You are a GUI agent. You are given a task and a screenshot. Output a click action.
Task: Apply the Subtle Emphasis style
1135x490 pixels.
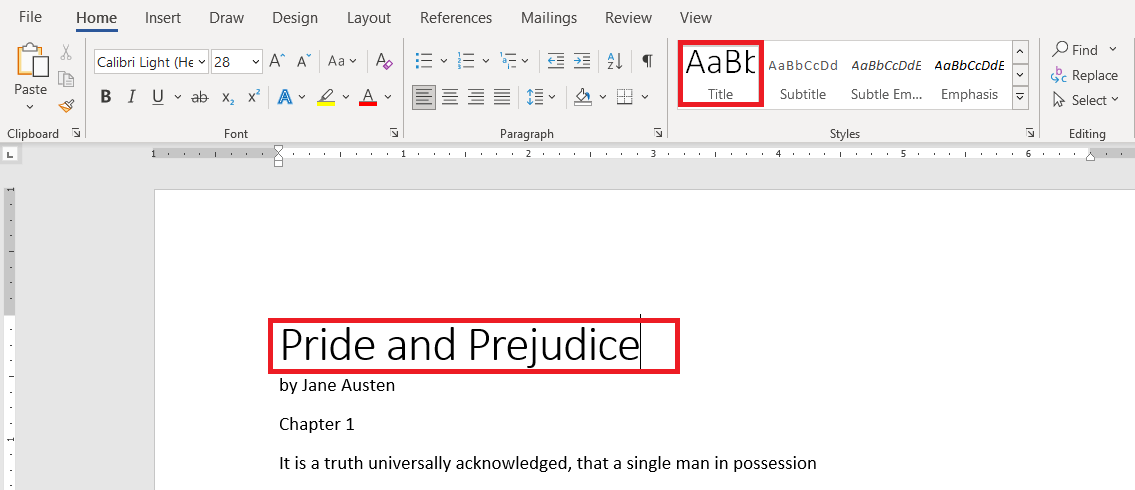coord(886,75)
